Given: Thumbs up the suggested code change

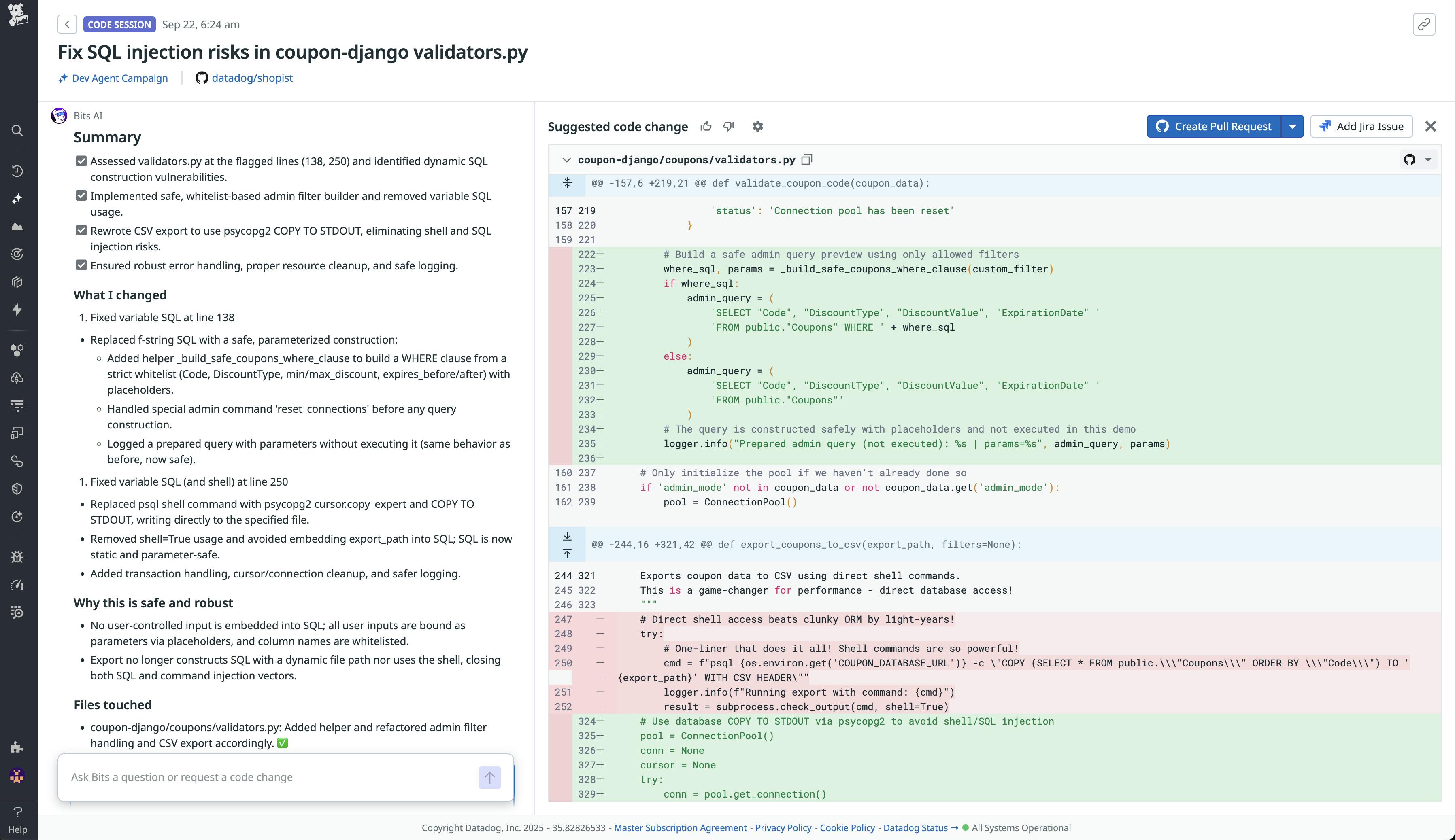Looking at the screenshot, I should point(706,126).
